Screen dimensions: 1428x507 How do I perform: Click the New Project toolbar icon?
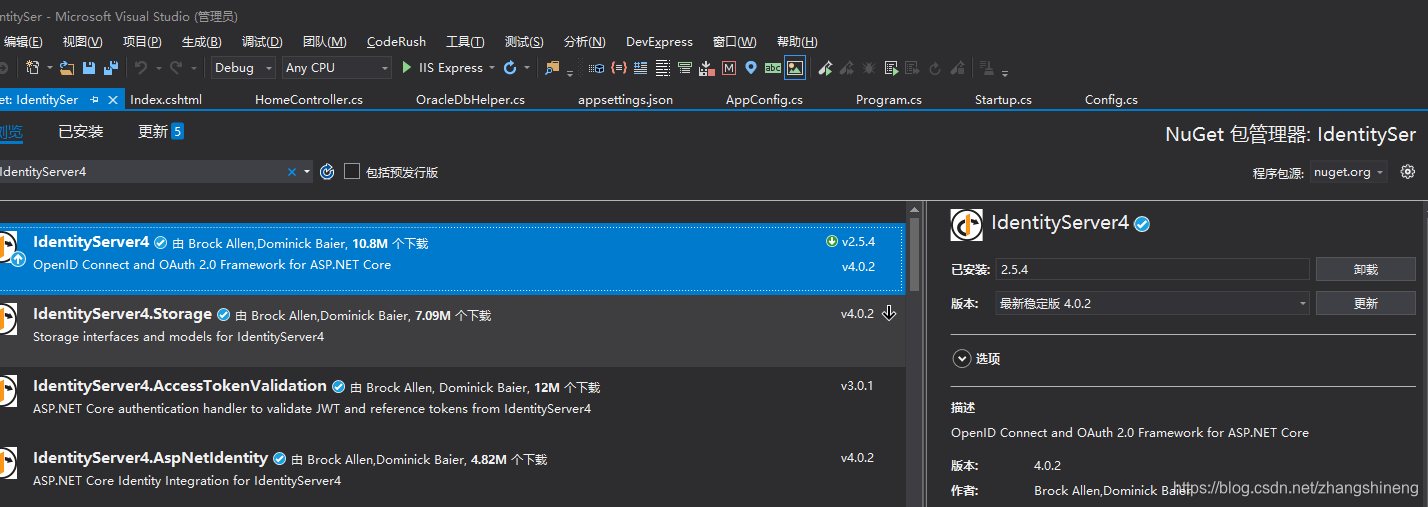[x=32, y=68]
